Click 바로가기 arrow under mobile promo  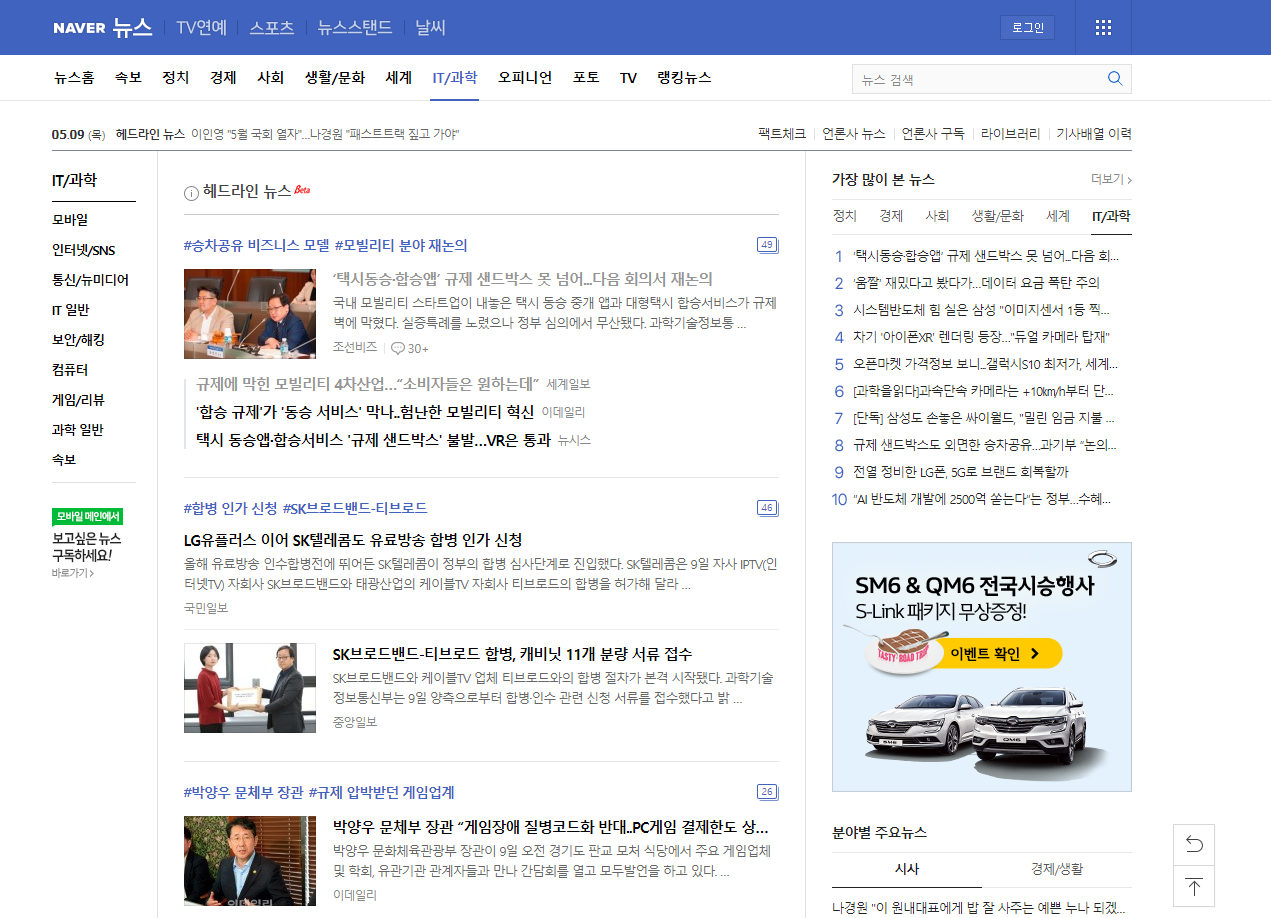73,573
